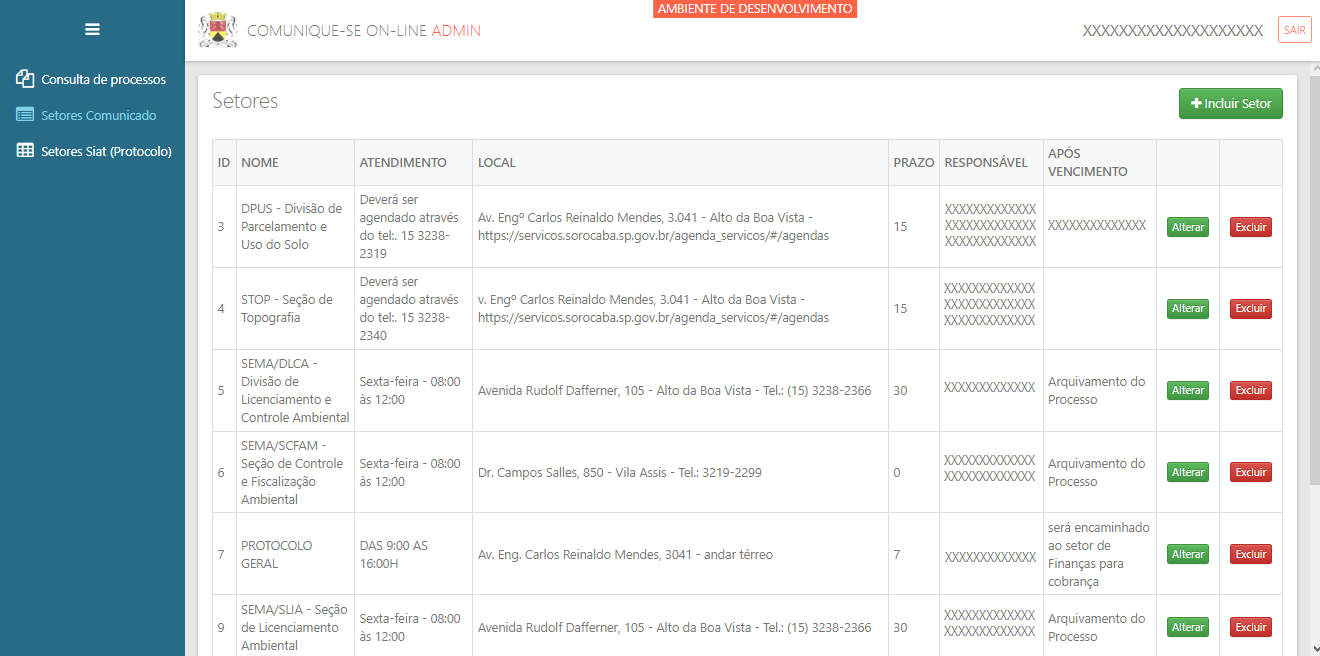Click Alterar for SEMA/DLCA row
1320x656 pixels.
point(1188,390)
